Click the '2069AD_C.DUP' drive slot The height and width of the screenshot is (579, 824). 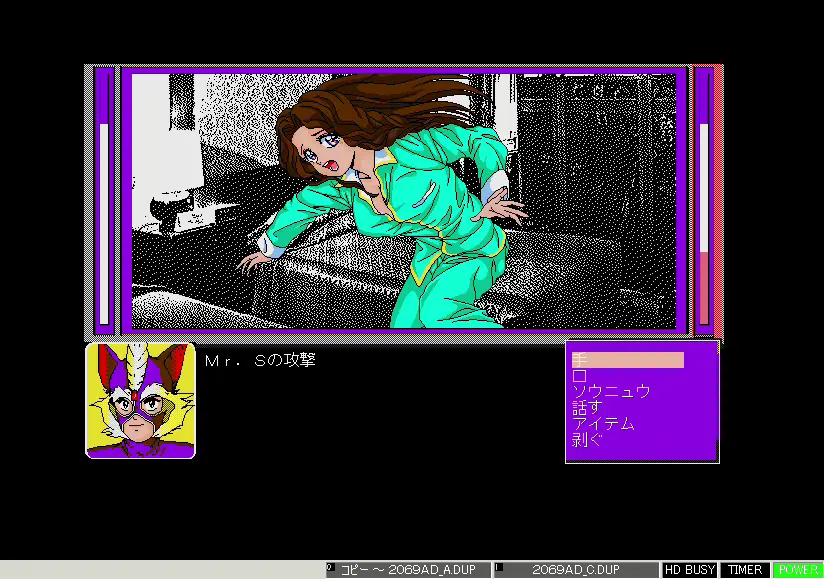[575, 570]
